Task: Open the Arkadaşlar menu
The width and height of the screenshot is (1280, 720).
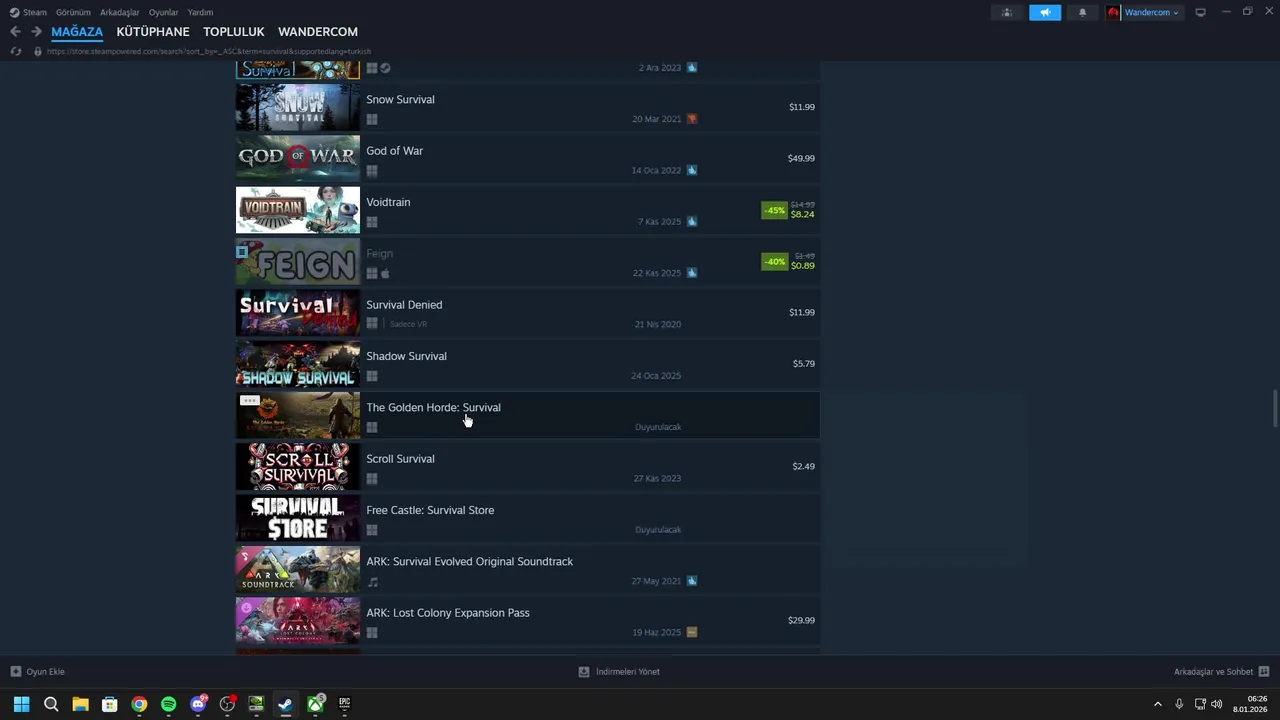Action: 120,12
